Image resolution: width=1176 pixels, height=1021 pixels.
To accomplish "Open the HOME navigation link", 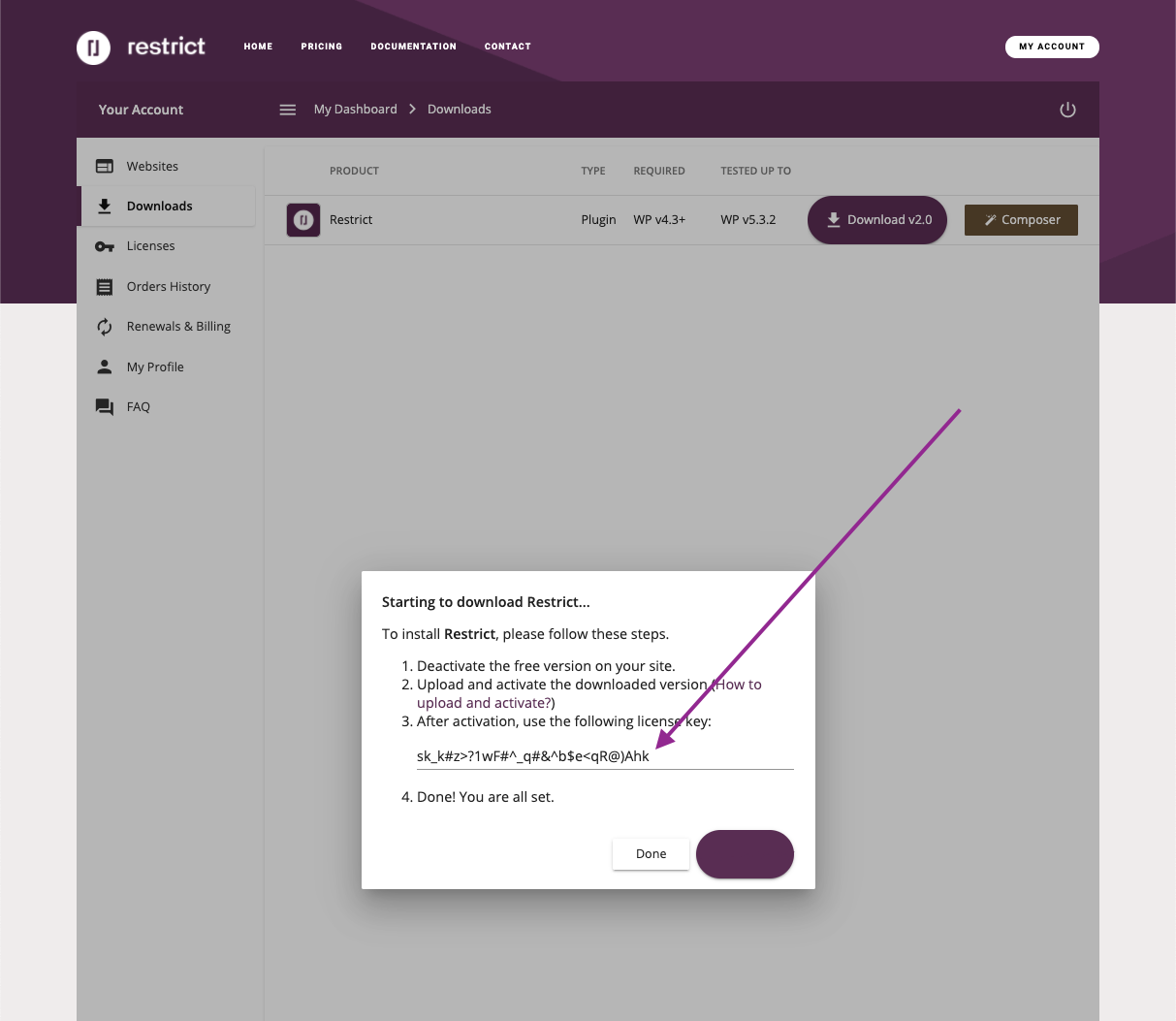I will 258,47.
